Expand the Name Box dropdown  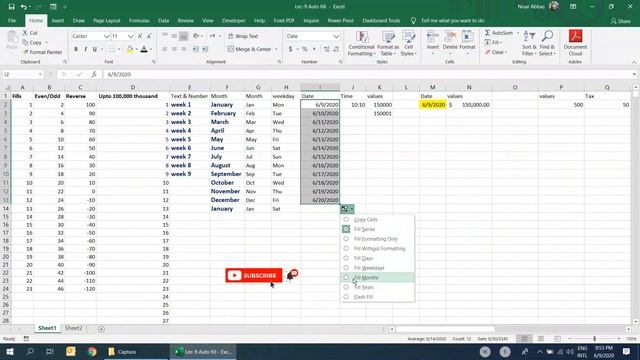point(40,74)
